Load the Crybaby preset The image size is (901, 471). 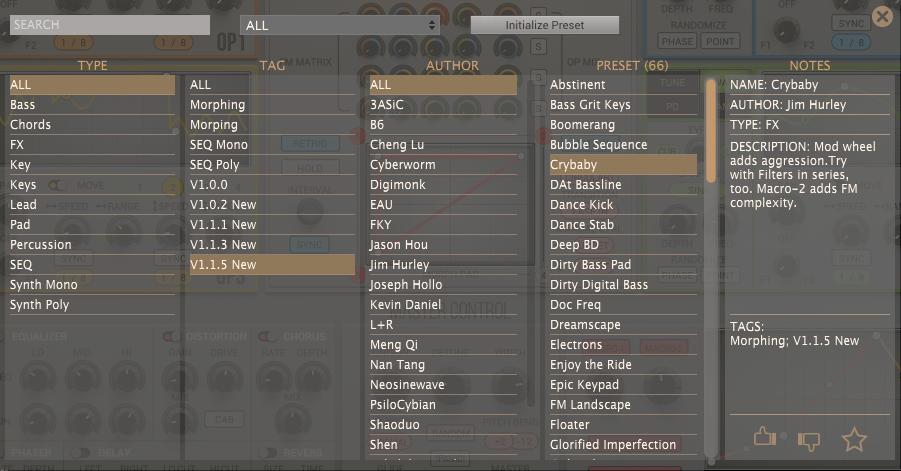(x=623, y=165)
